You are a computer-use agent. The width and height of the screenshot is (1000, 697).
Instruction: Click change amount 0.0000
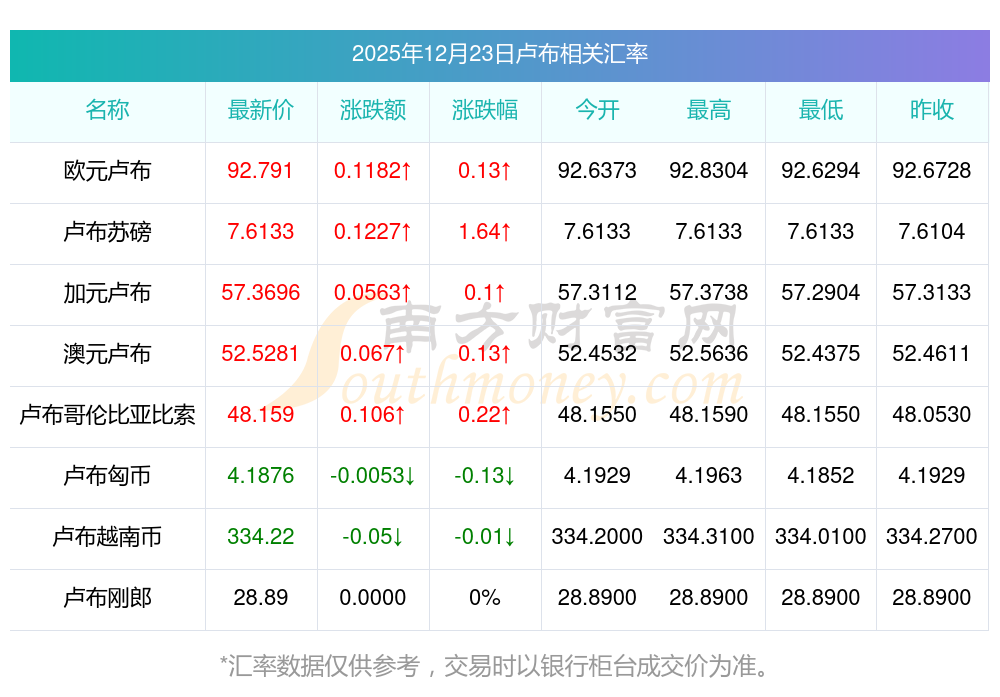click(x=372, y=598)
